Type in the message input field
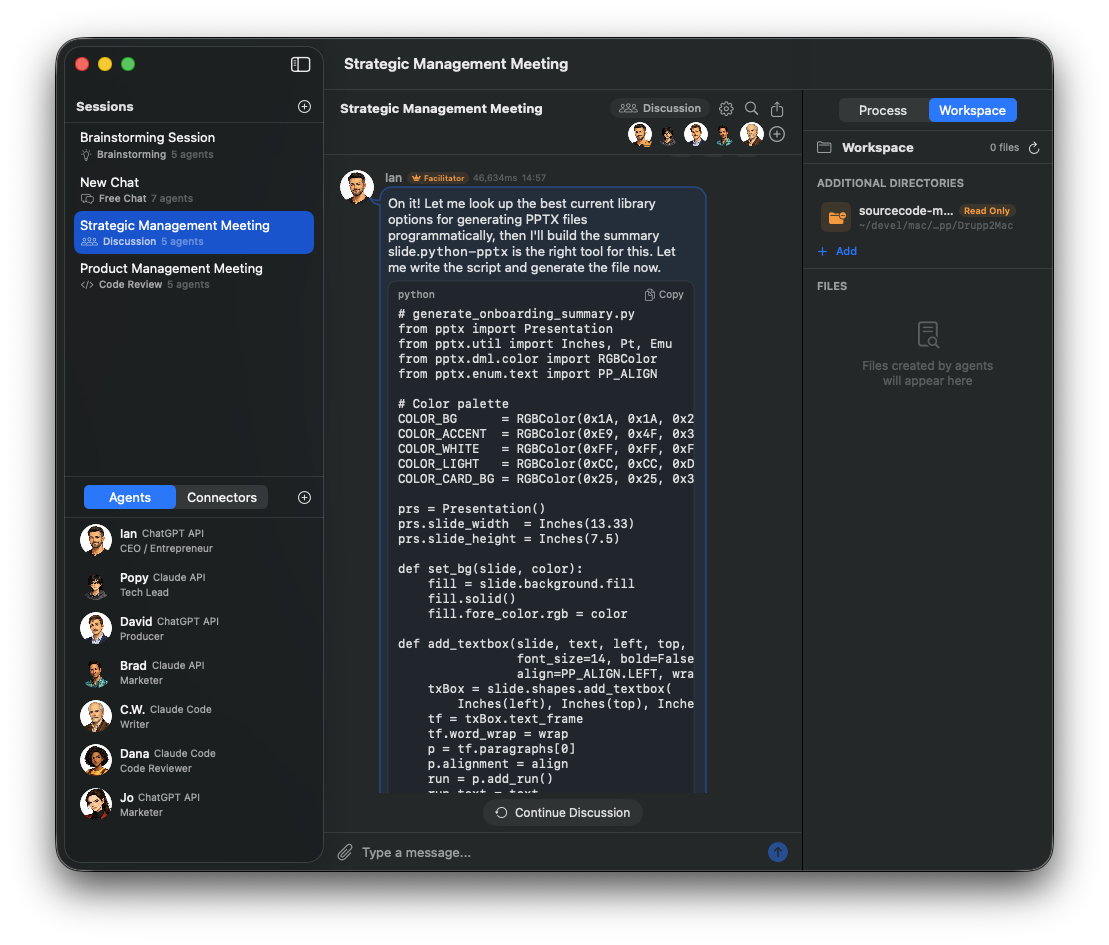 tap(560, 852)
